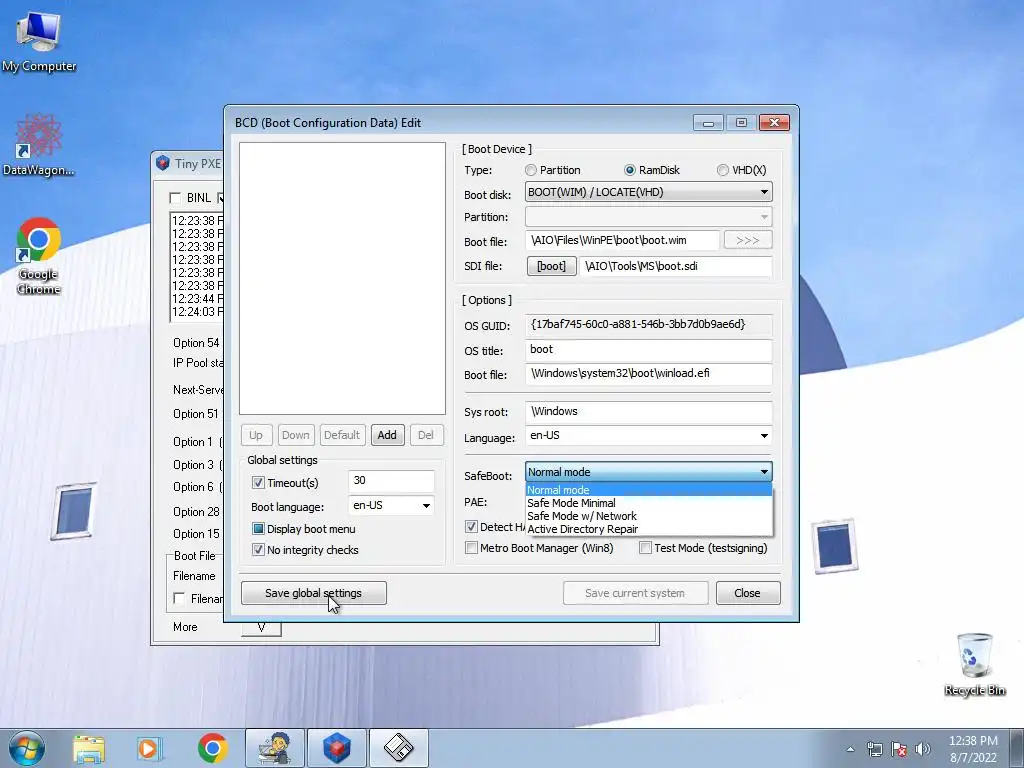
Task: Click the [boot] SDI file button
Action: [551, 266]
